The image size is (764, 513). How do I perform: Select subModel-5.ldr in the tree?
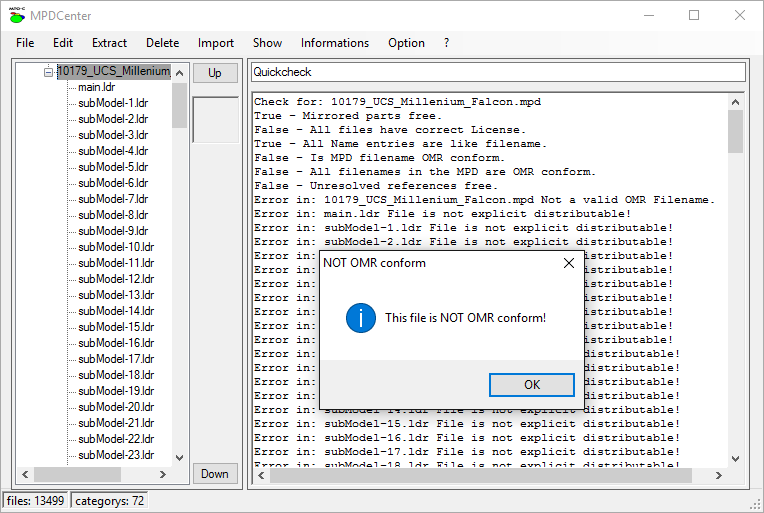(x=113, y=167)
